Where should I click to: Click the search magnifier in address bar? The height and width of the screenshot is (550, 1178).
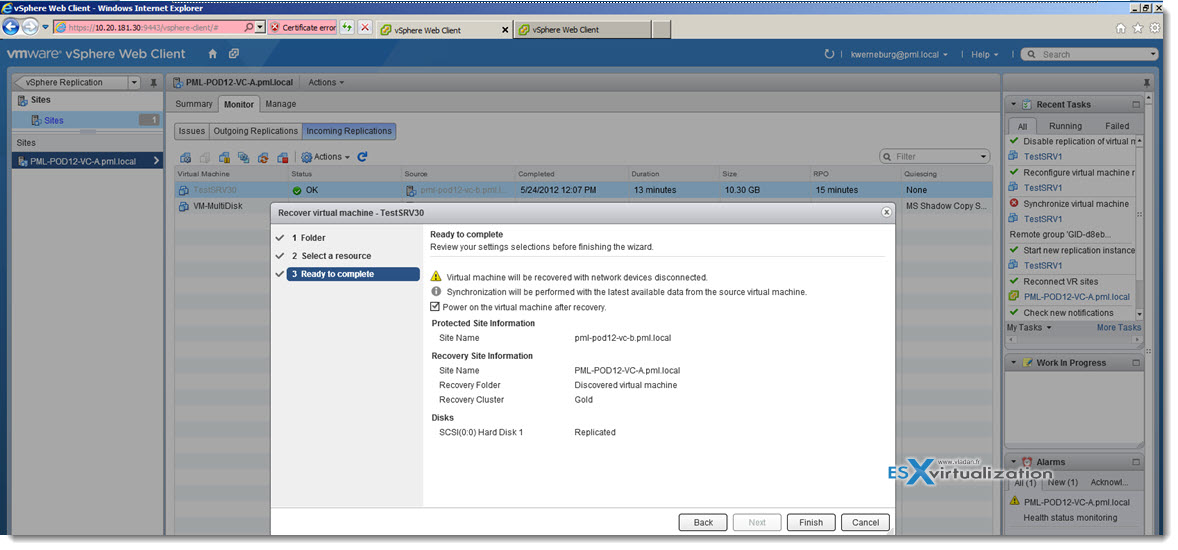[249, 28]
